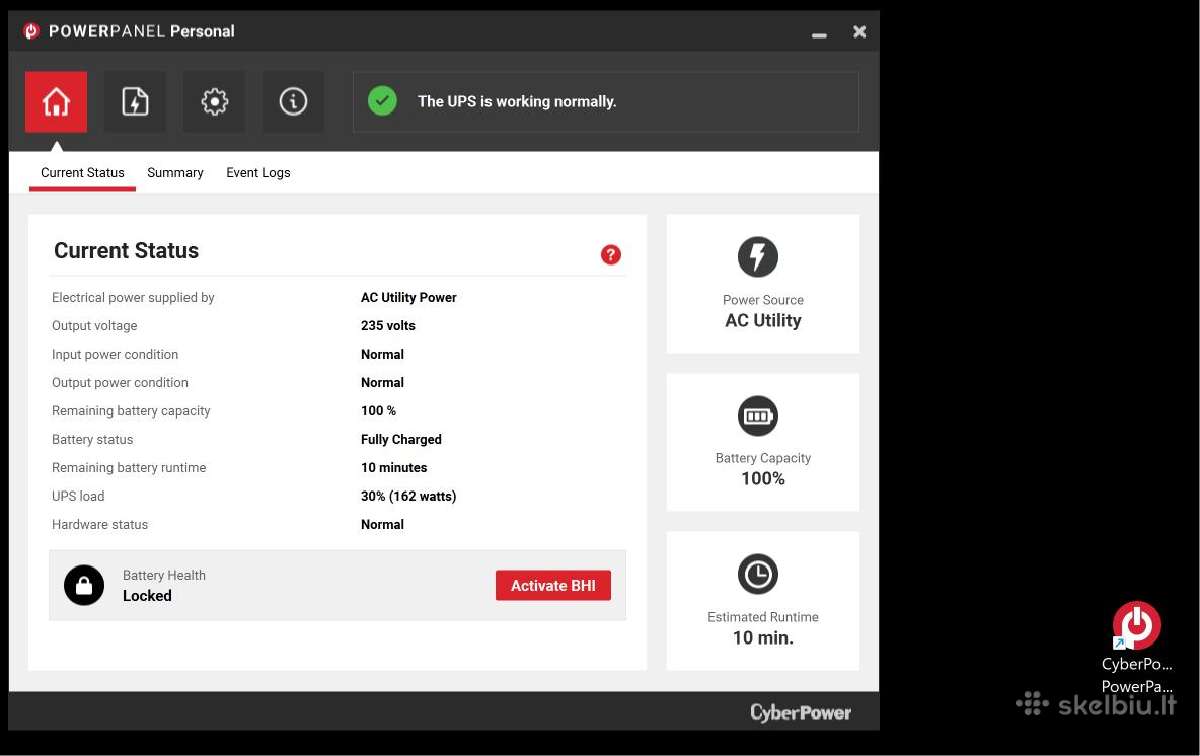Viewport: 1200px width, 756px height.
Task: Switch to the Event Logs tab
Action: [258, 173]
